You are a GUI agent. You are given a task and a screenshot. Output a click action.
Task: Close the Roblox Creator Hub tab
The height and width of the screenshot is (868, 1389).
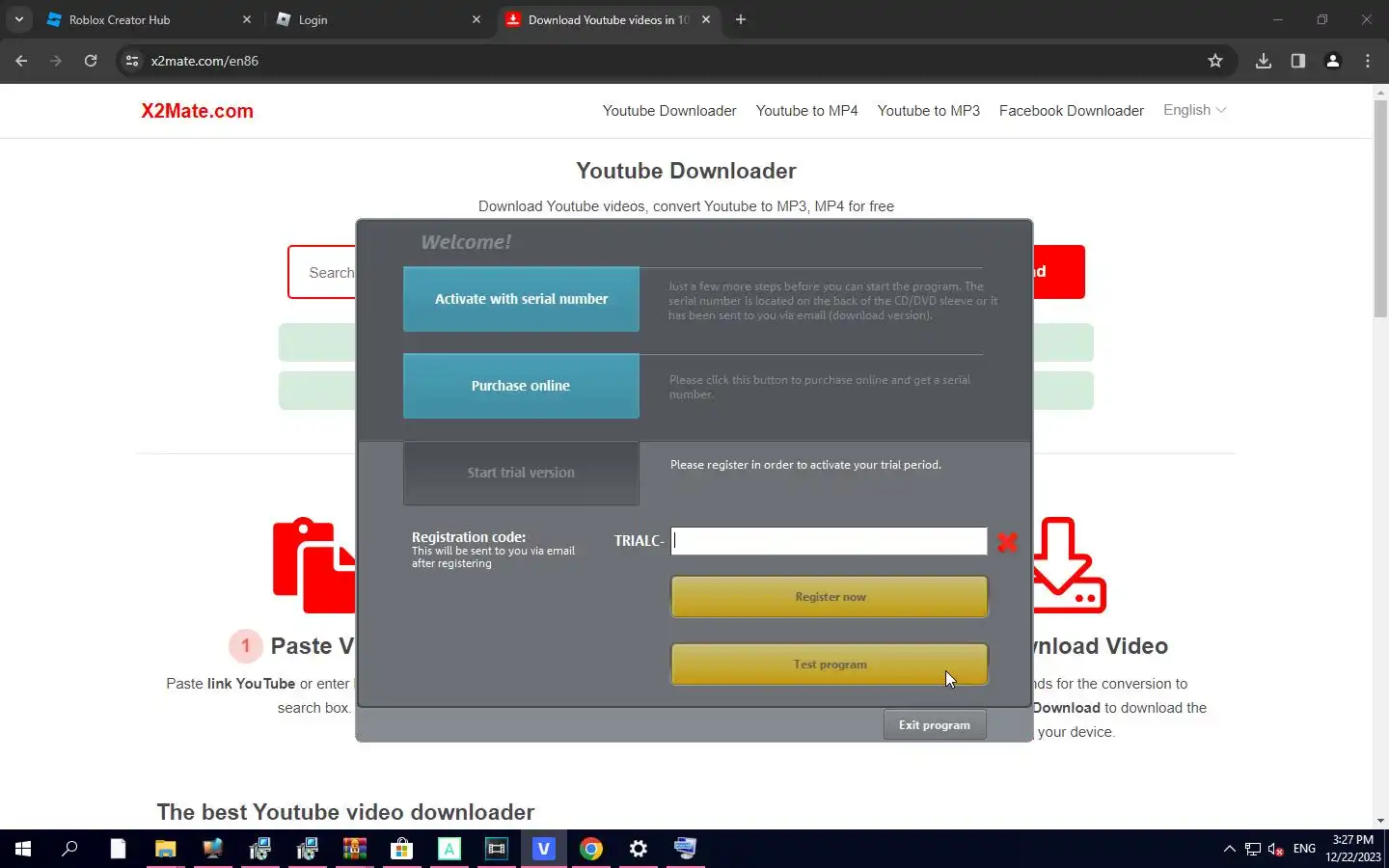click(x=247, y=19)
